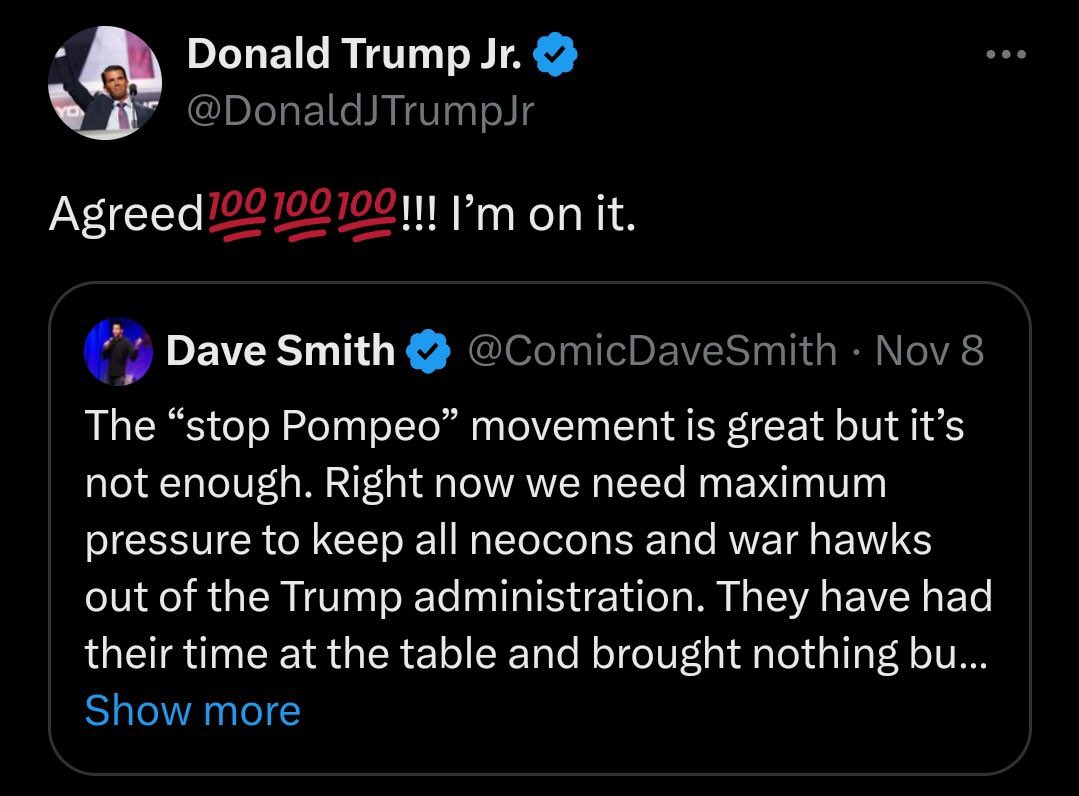Open Dave Smith's small profile avatar

pyautogui.click(x=119, y=351)
